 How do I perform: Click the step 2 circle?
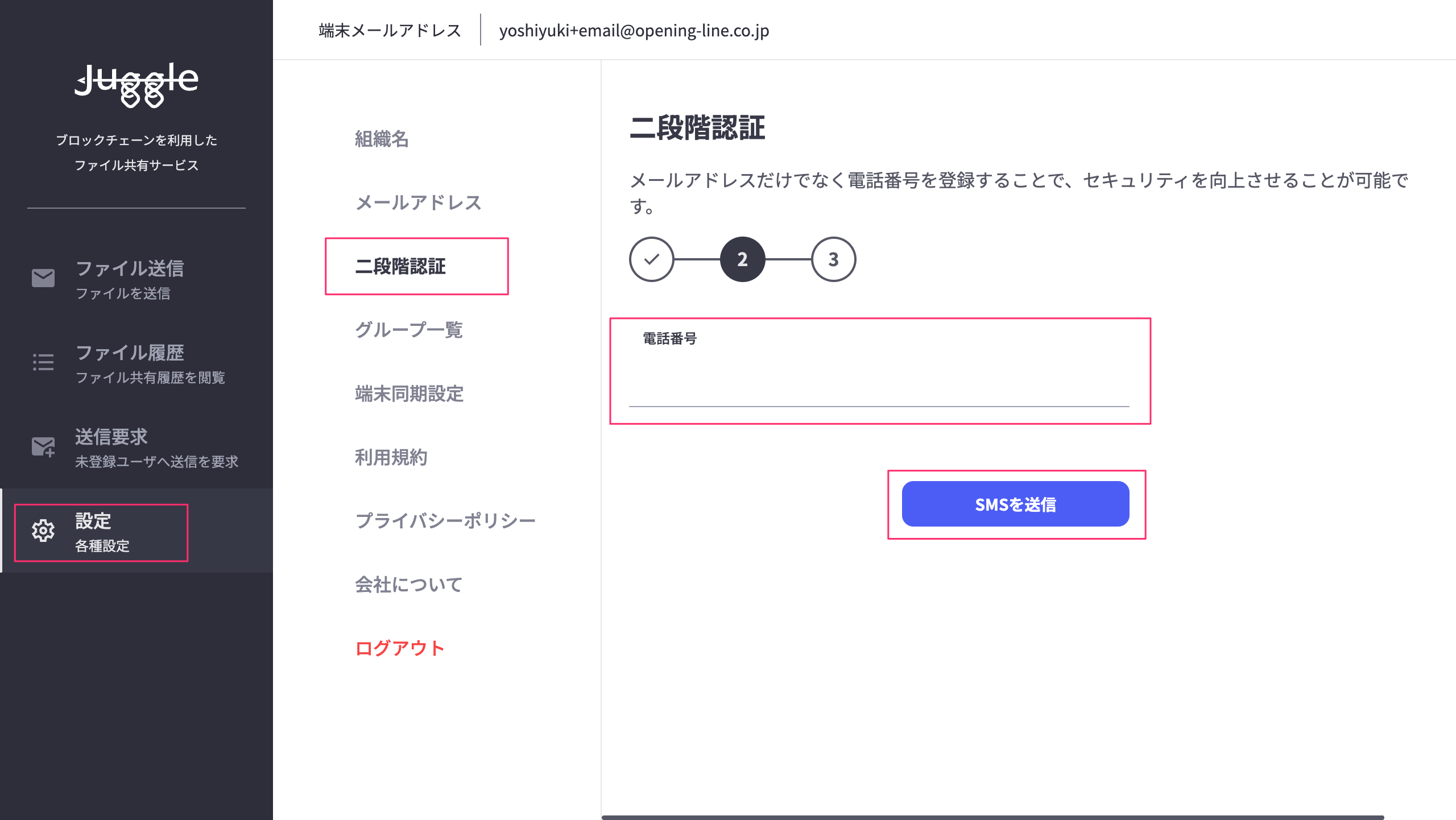(x=742, y=259)
